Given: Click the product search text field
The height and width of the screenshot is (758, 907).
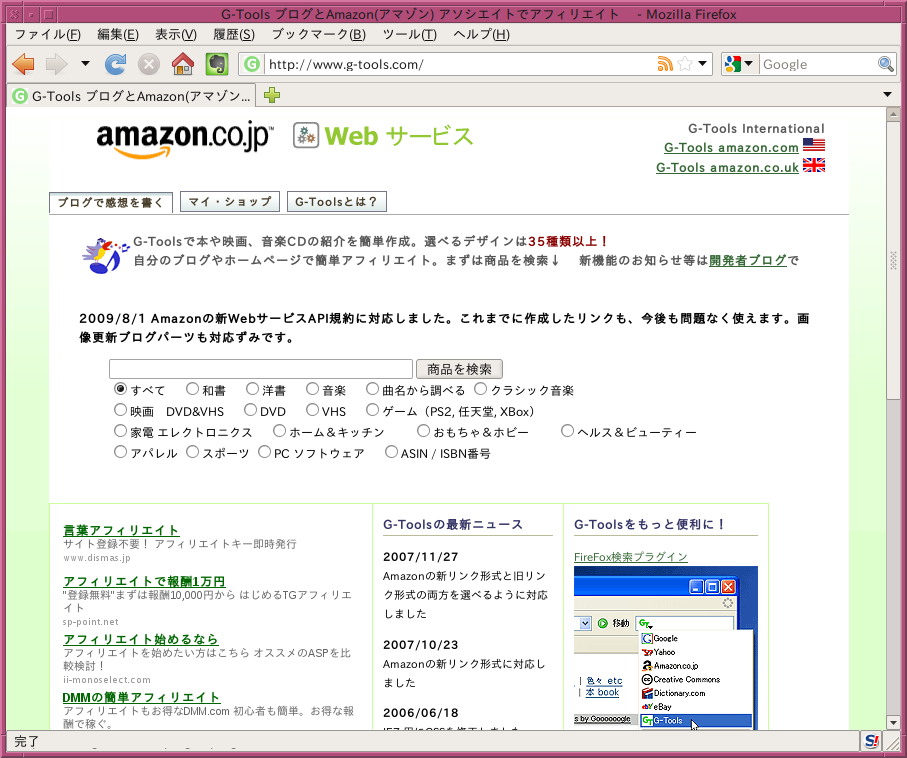Looking at the screenshot, I should pos(261,369).
